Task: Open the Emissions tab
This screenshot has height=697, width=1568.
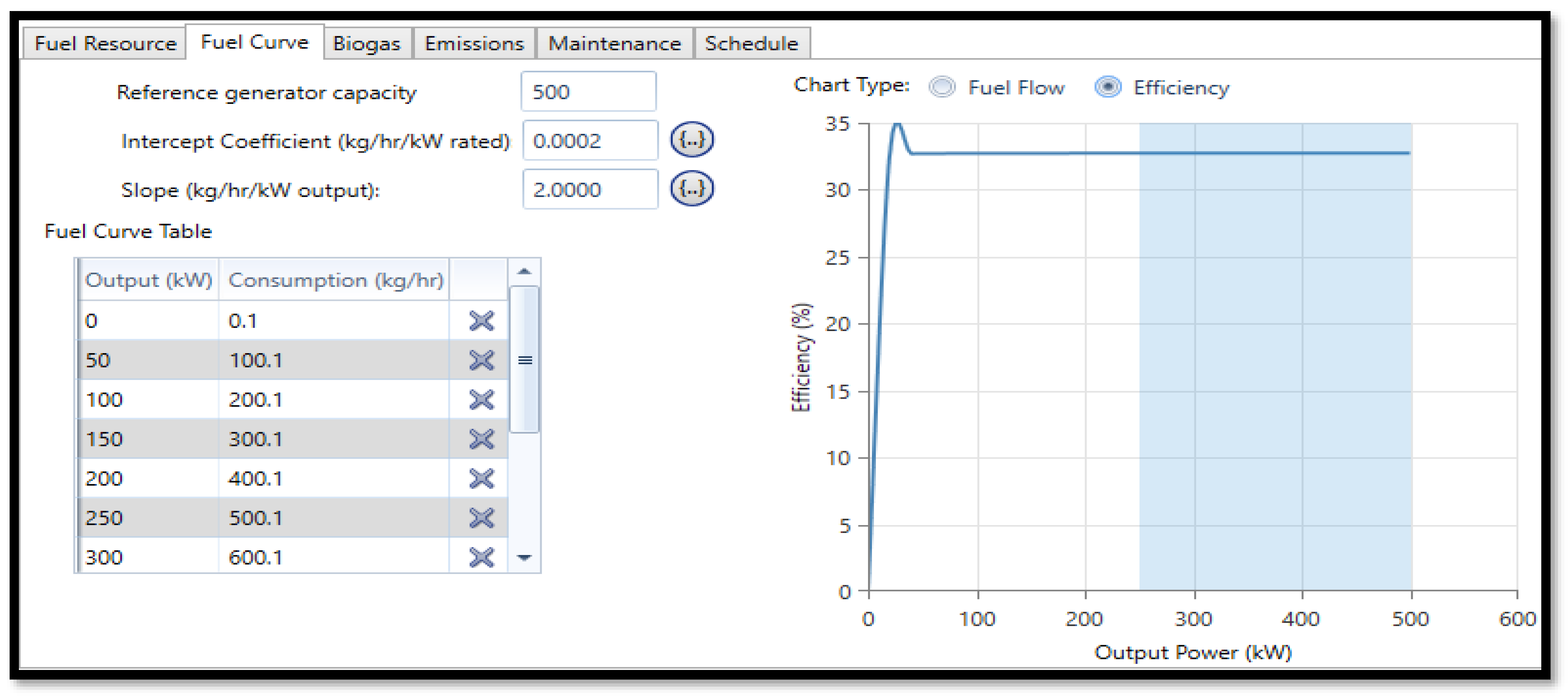Action: 473,44
